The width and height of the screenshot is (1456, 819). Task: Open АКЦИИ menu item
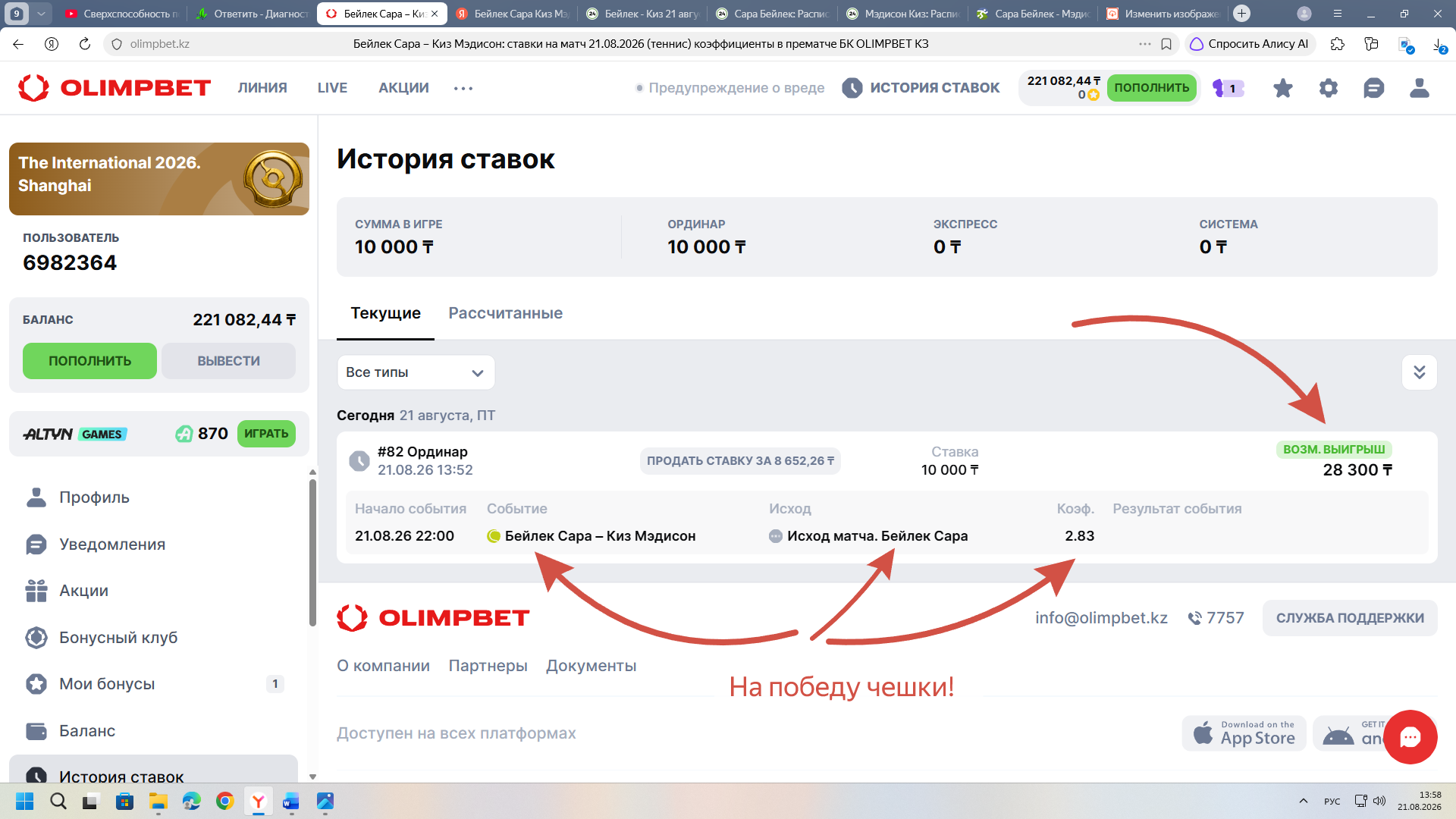click(x=404, y=88)
